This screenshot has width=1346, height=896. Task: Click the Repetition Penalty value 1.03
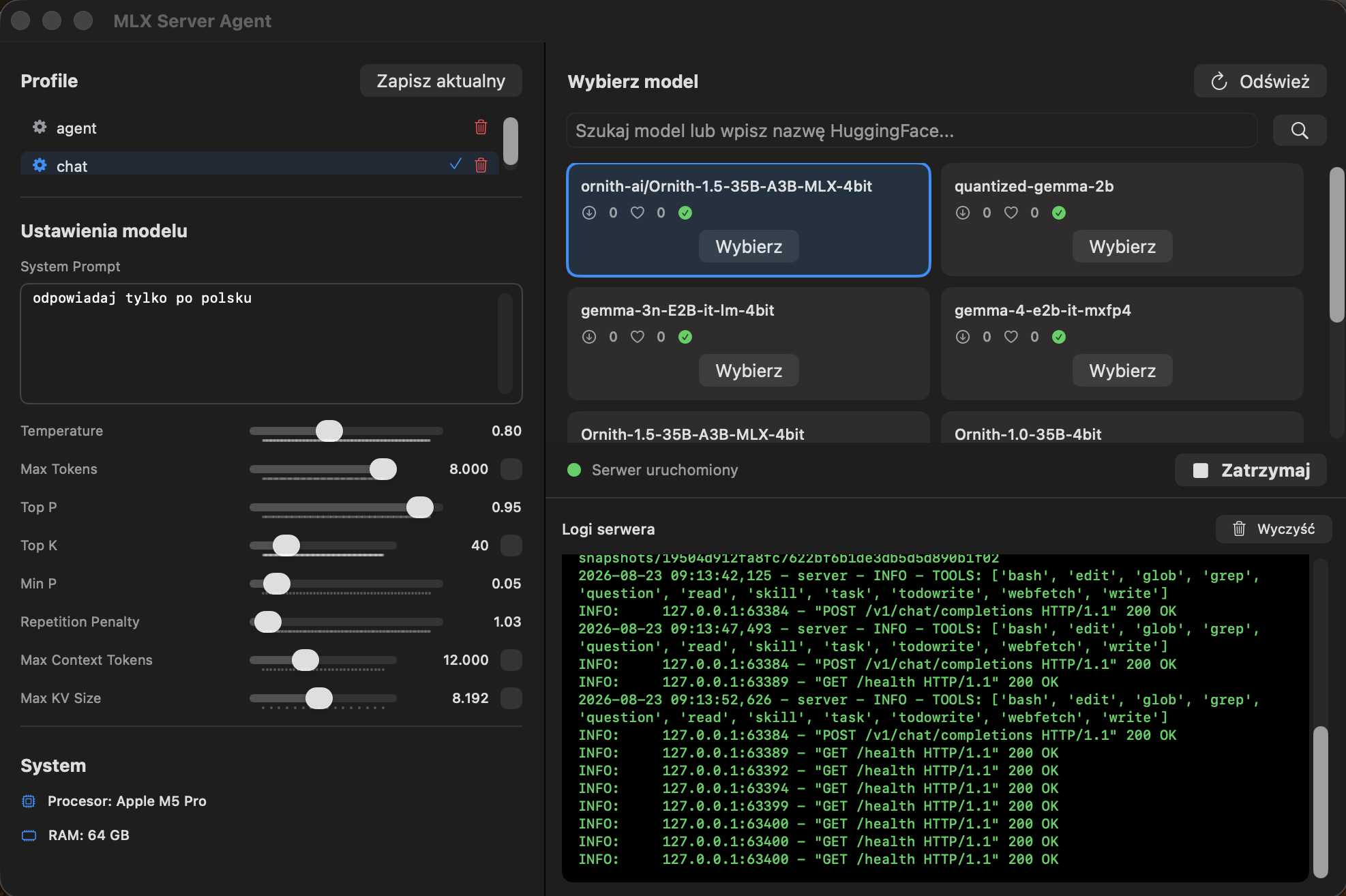pos(507,622)
